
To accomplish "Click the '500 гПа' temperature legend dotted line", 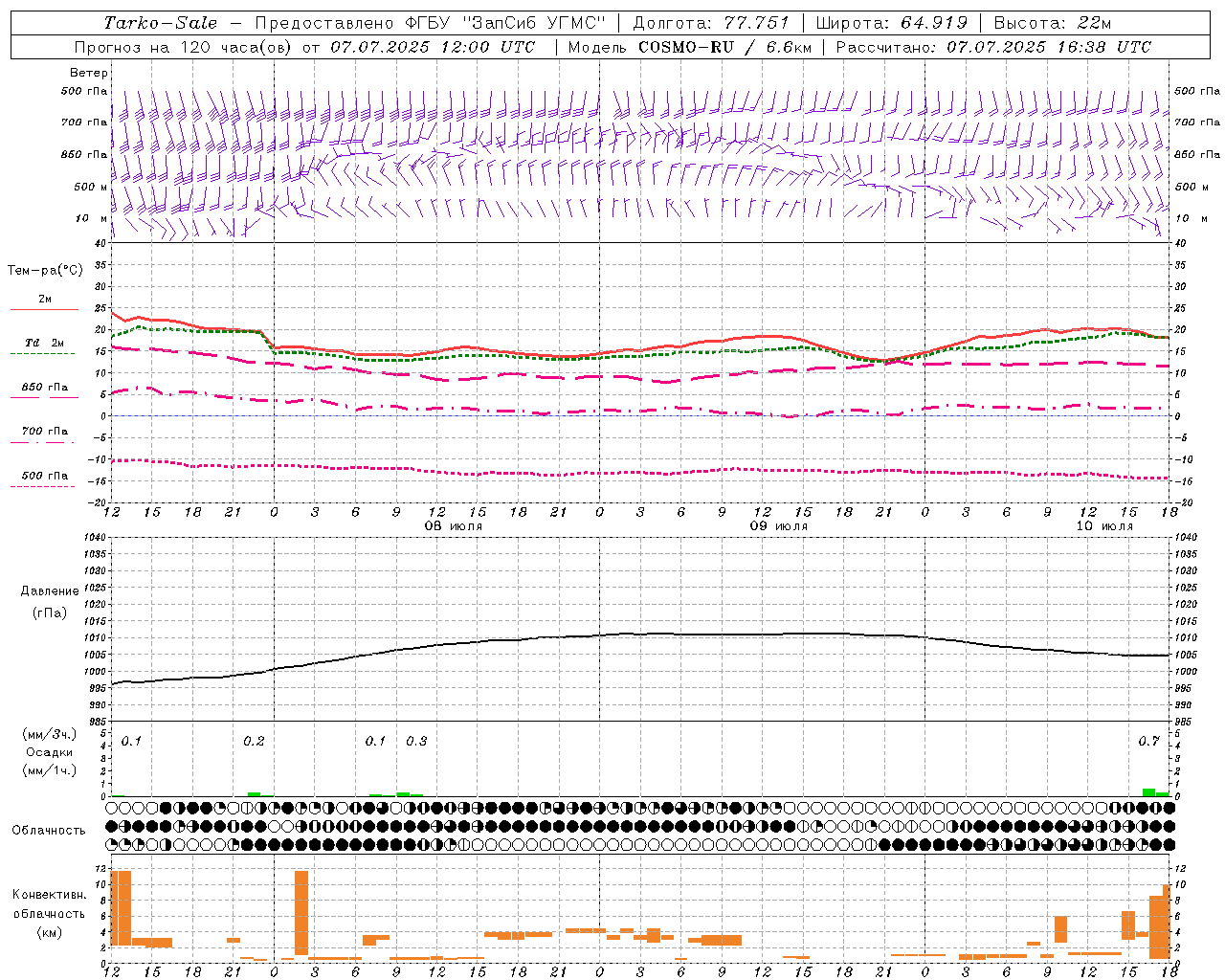I will 42,486.
